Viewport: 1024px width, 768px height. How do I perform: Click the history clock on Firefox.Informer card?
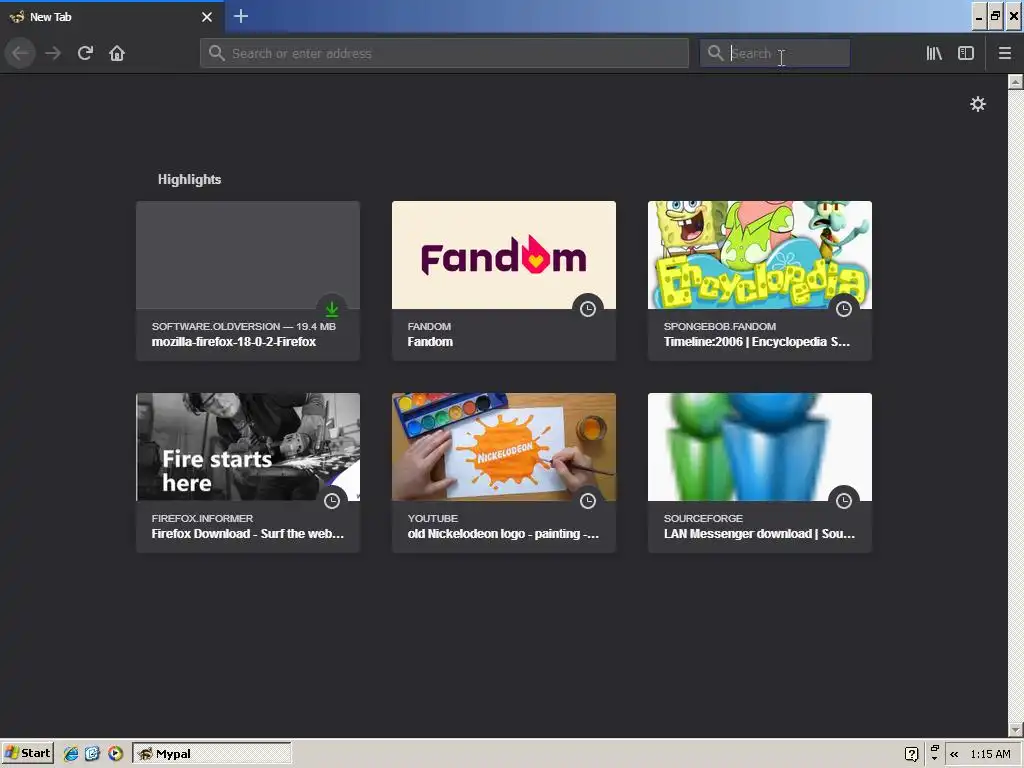click(332, 501)
